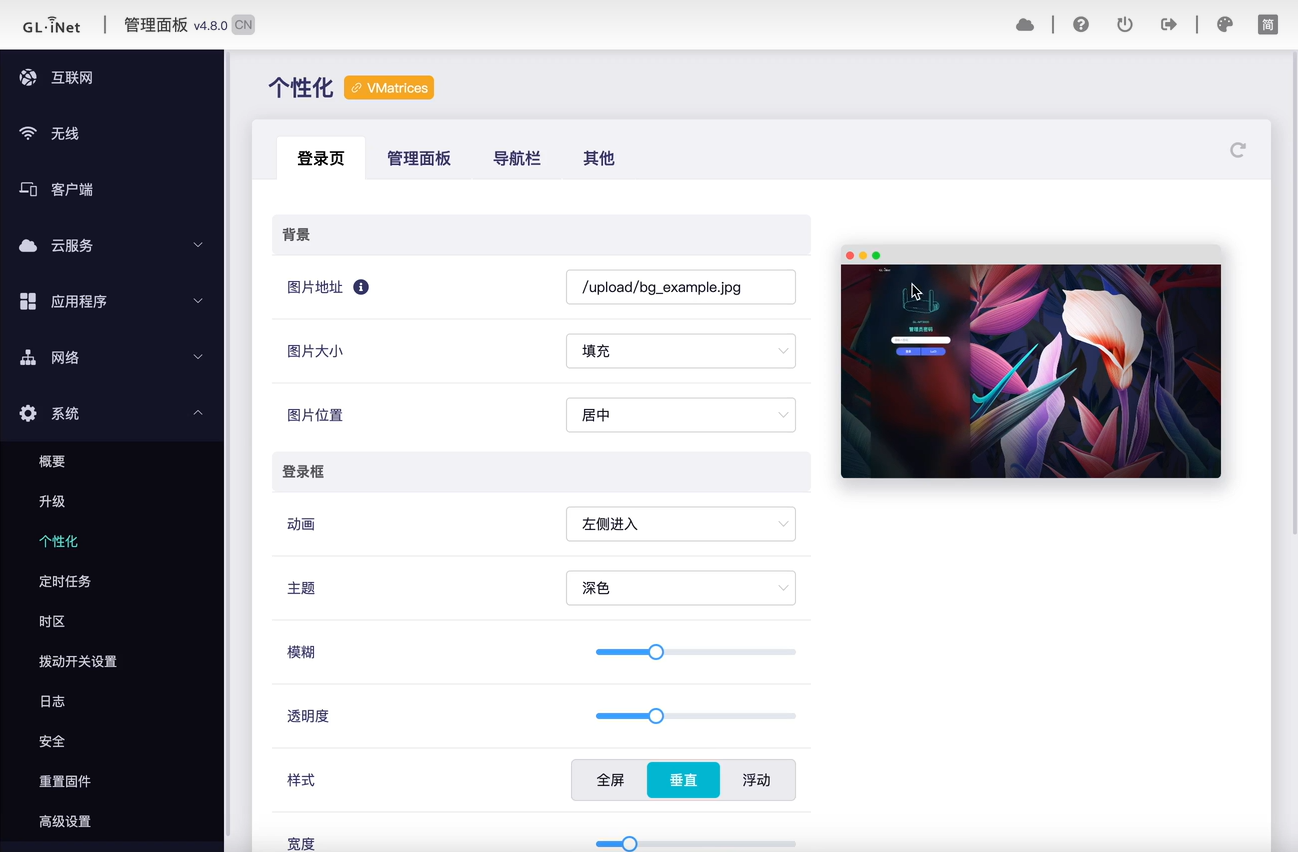Open the theme palette icon

pyautogui.click(x=1225, y=23)
